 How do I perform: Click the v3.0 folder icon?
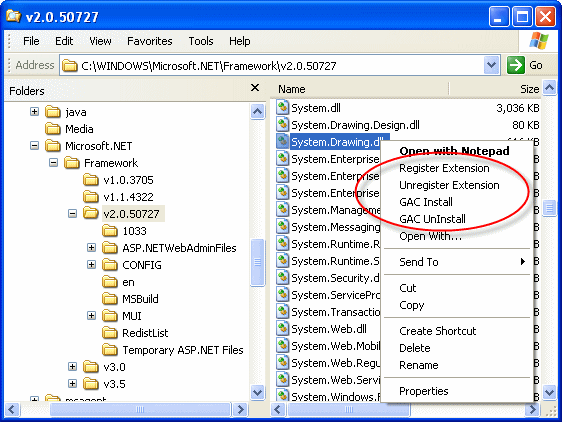[91, 366]
